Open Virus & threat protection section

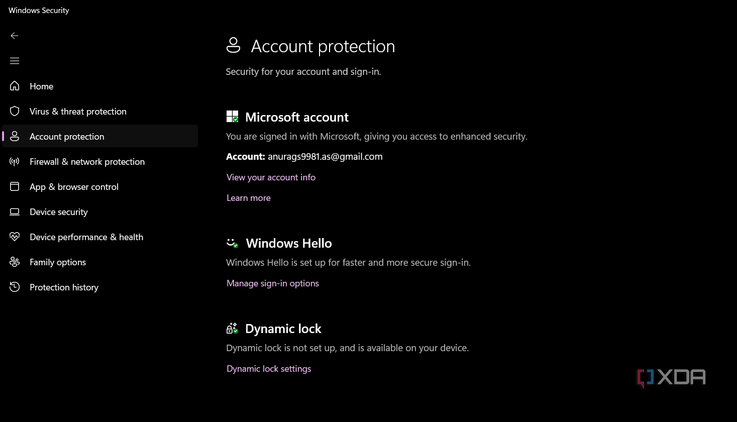point(100,111)
